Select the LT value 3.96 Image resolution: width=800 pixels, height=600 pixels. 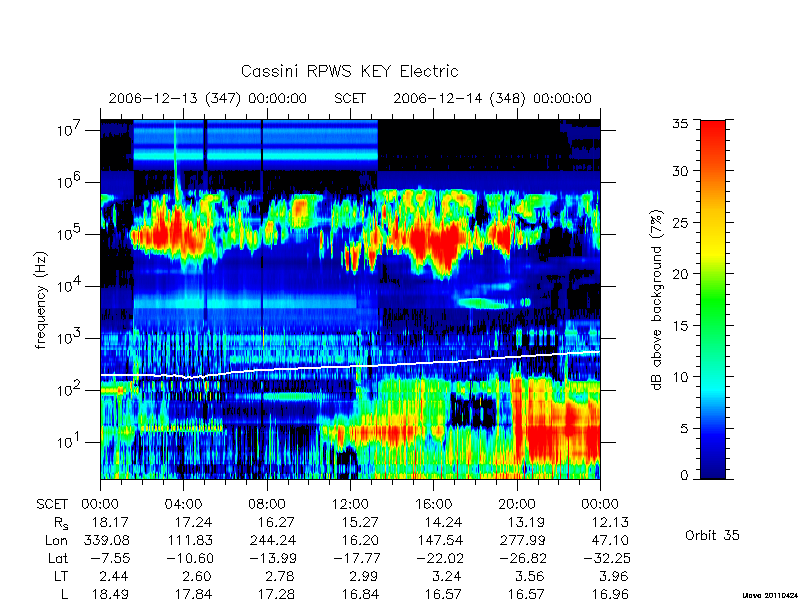613,576
